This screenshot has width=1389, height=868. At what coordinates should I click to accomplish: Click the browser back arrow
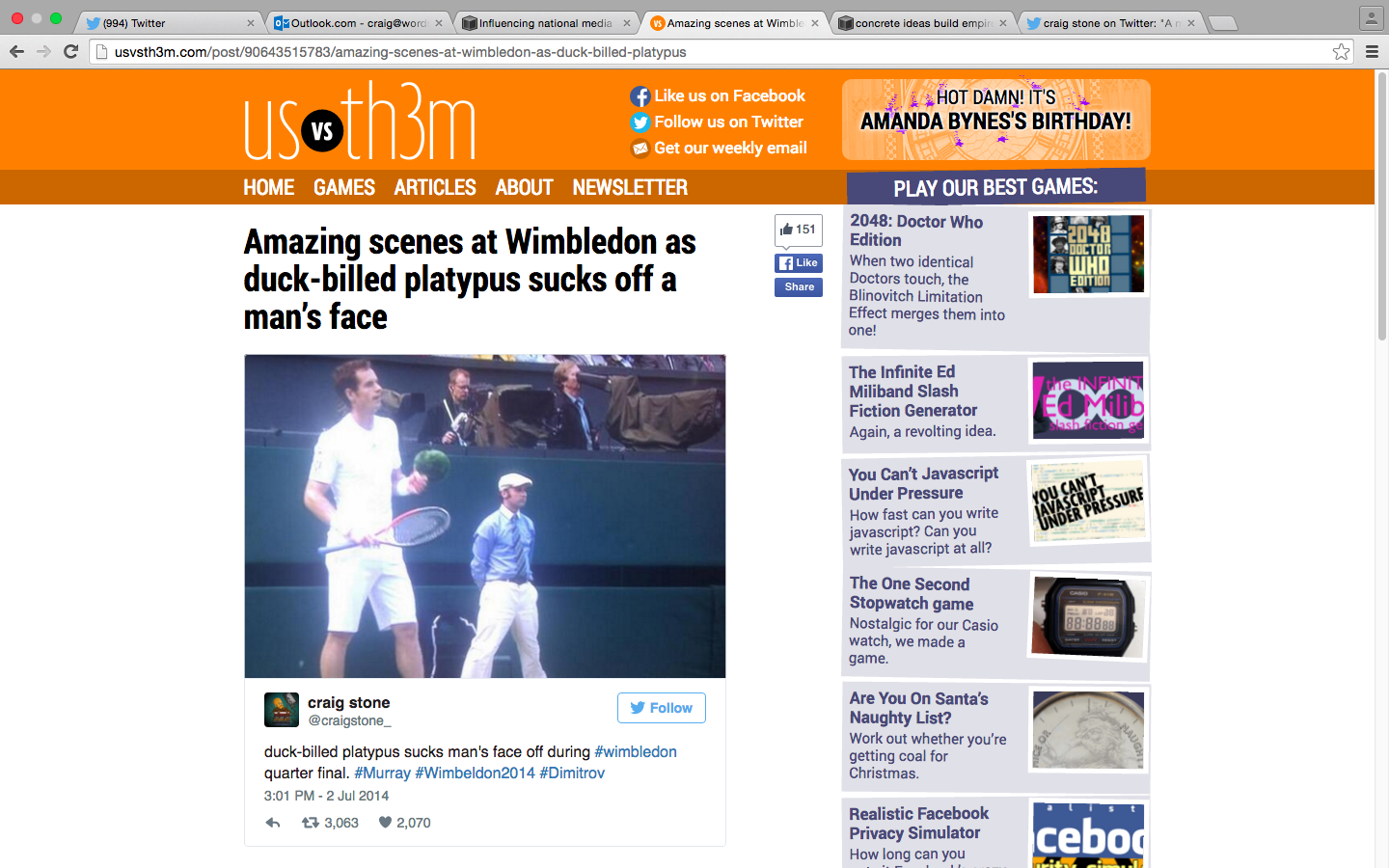click(x=16, y=52)
